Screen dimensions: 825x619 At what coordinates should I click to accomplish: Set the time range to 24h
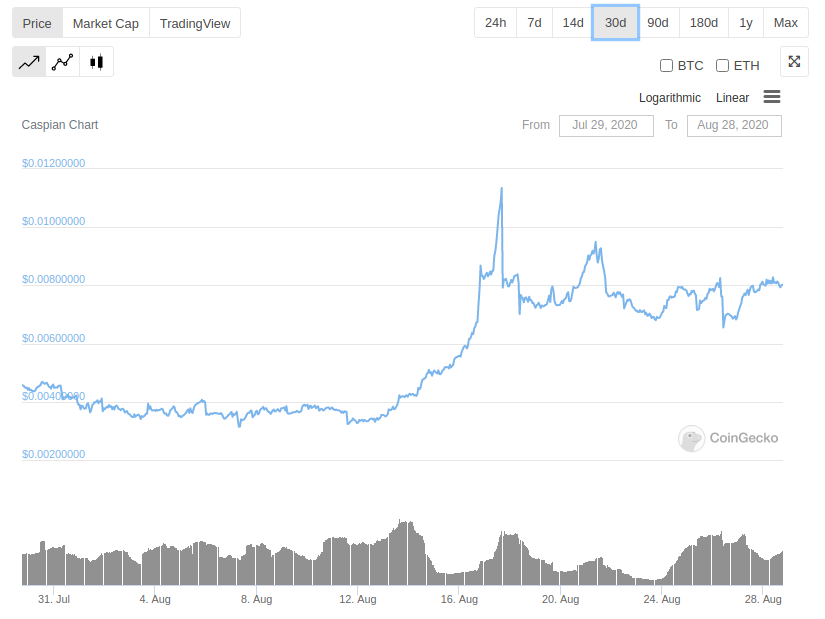(495, 22)
